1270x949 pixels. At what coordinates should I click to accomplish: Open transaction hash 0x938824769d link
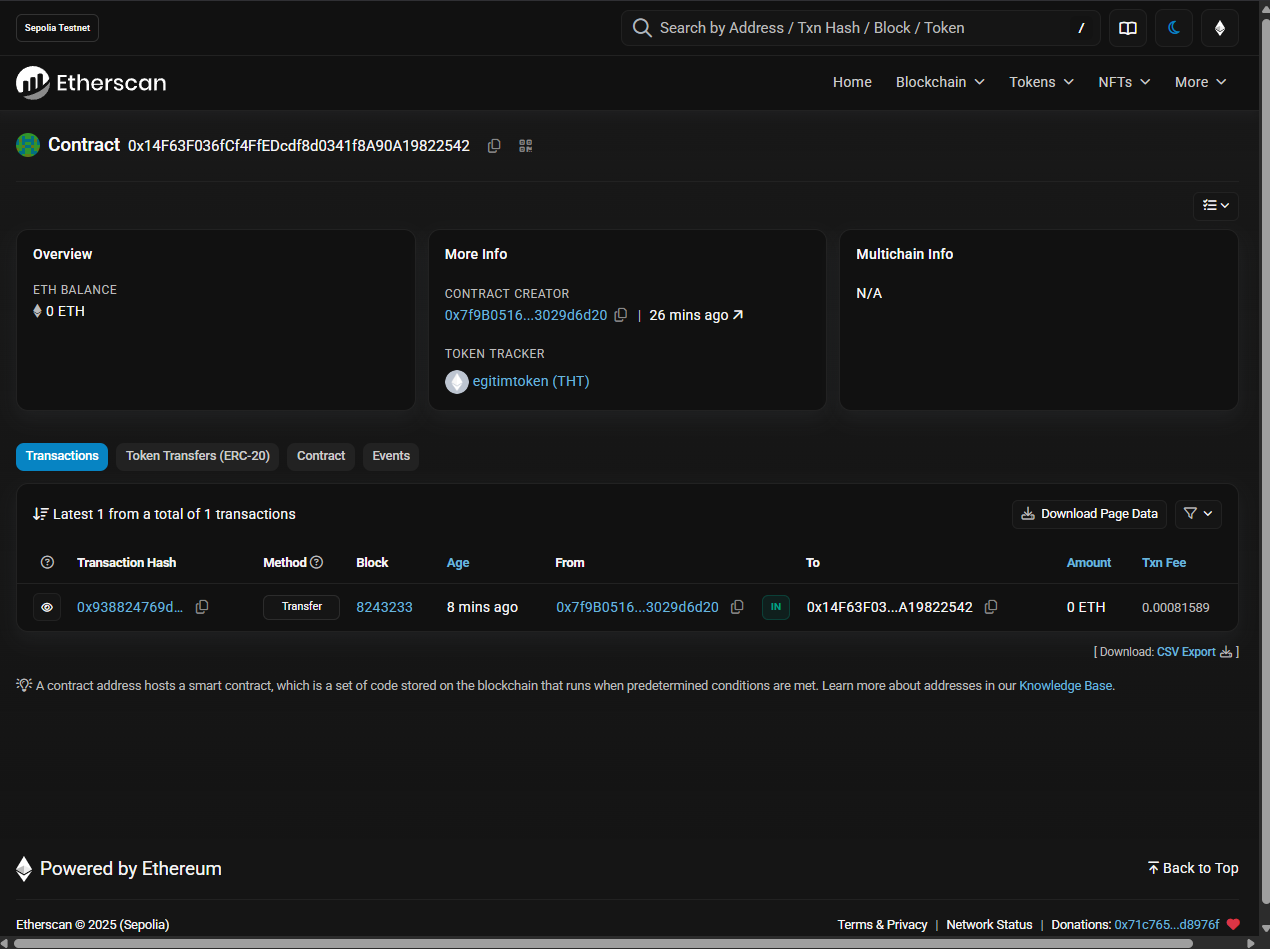tap(130, 607)
